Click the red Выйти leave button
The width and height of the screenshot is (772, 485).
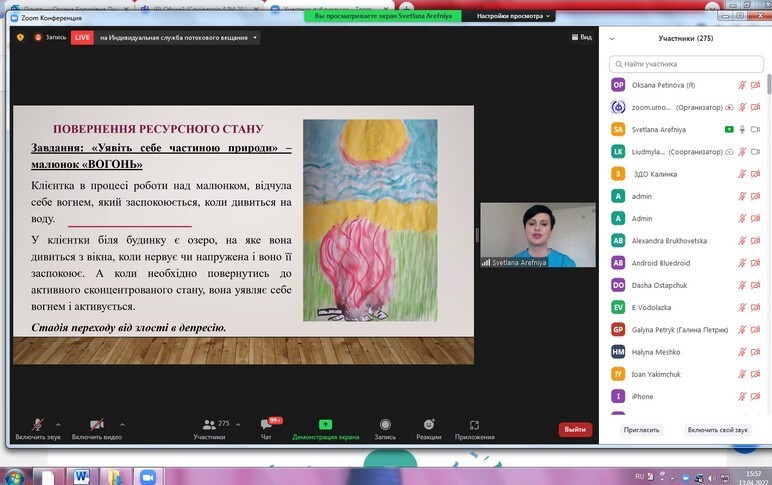[x=575, y=429]
